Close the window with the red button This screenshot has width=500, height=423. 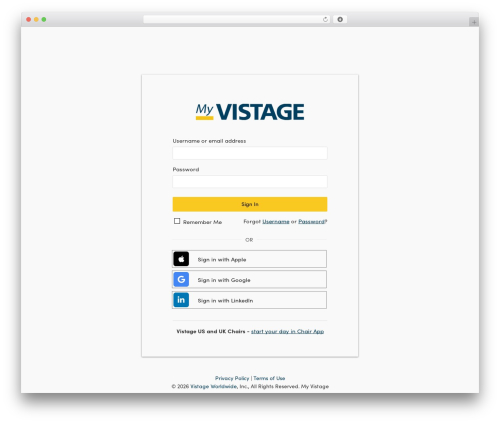[29, 19]
